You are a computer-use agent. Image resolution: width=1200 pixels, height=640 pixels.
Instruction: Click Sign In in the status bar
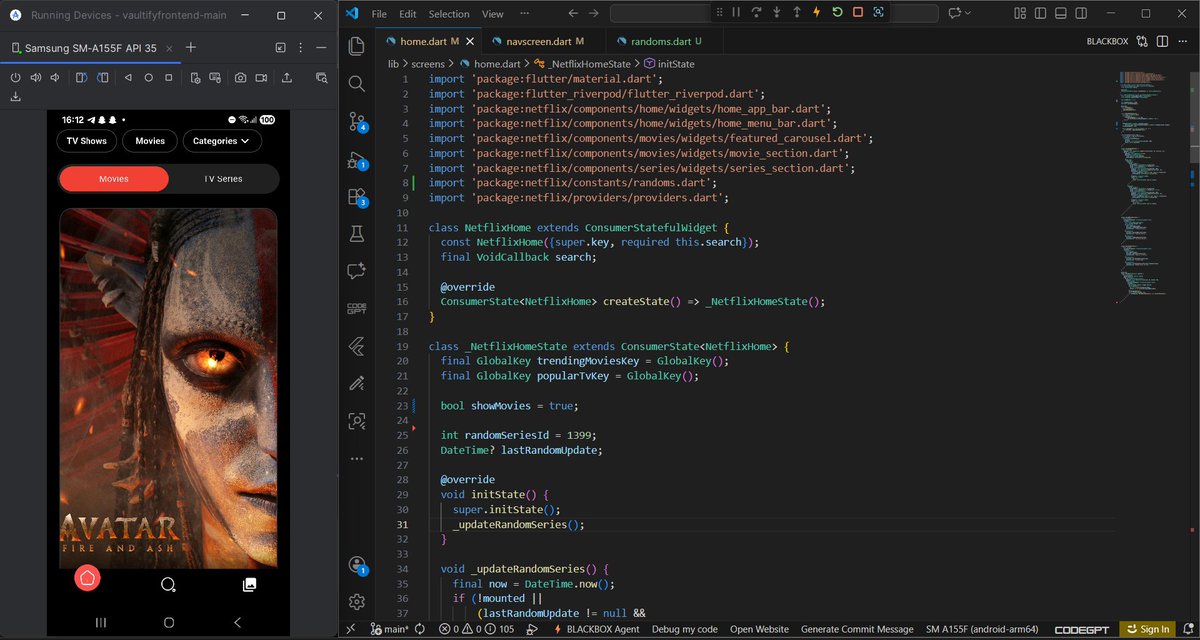click(1147, 629)
